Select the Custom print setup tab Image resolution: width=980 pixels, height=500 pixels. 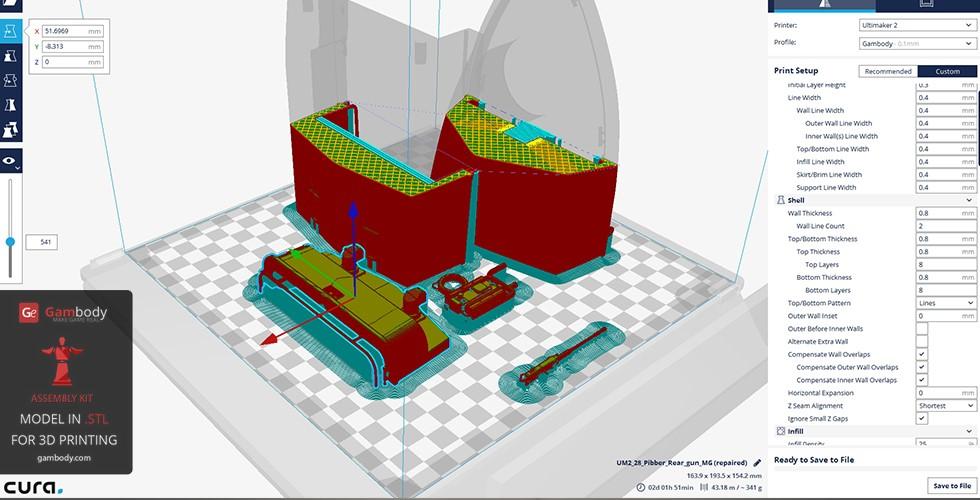946,71
